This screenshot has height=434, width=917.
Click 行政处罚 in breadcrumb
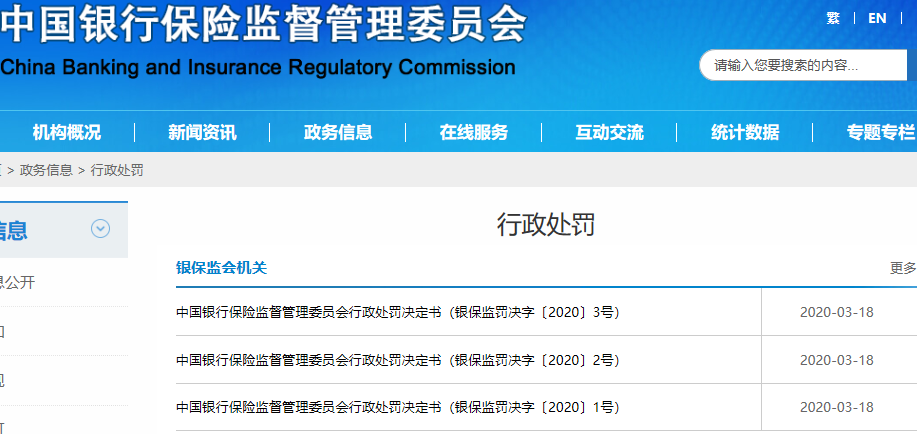tap(117, 170)
